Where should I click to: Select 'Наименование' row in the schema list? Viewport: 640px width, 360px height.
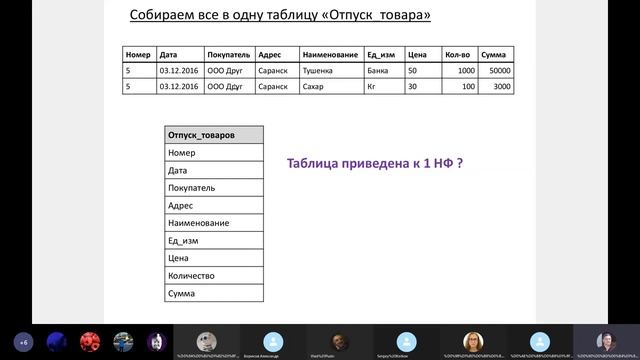214,223
